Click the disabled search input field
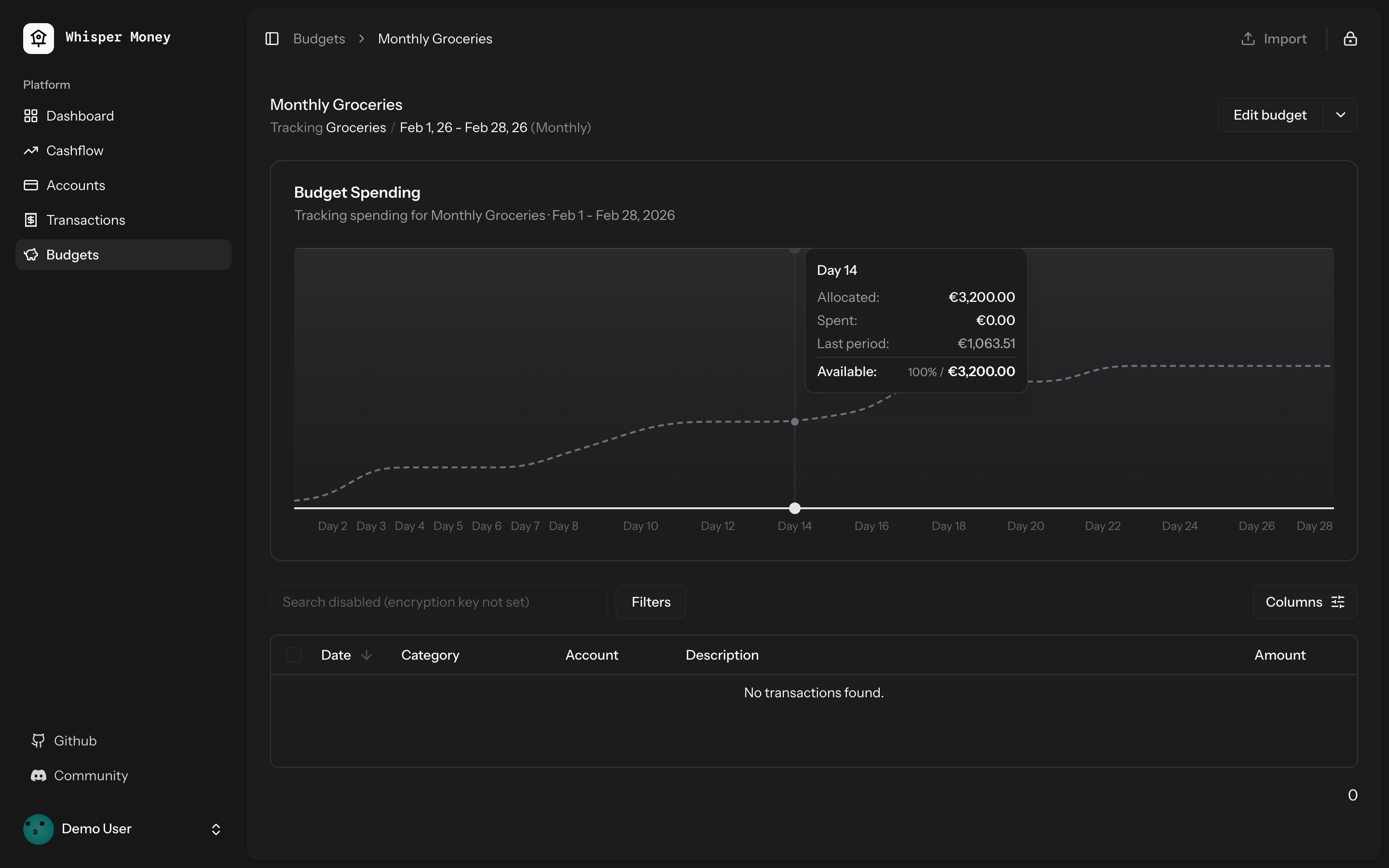The height and width of the screenshot is (868, 1389). coord(438,602)
